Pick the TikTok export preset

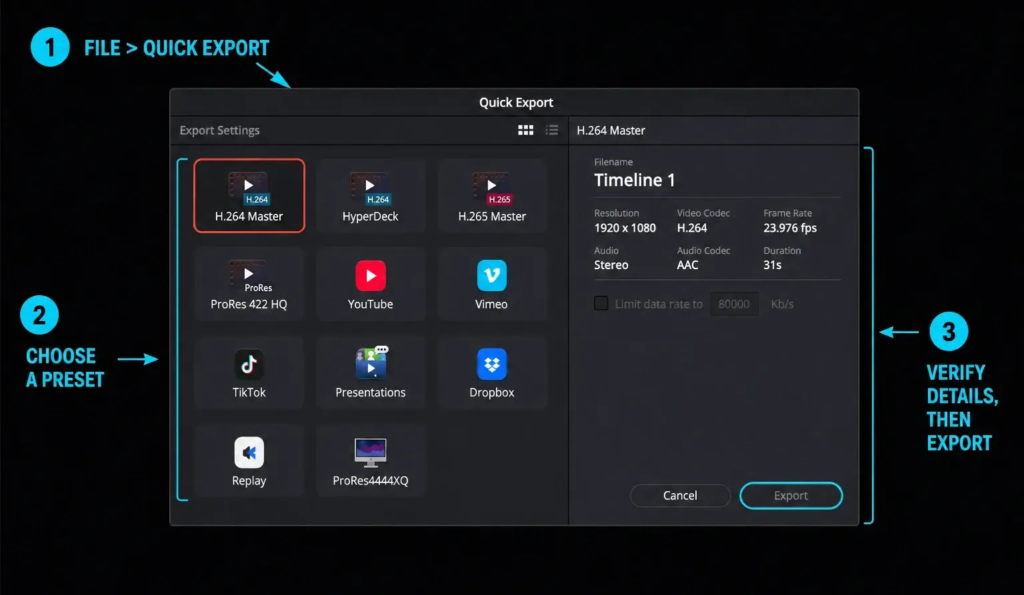point(249,372)
